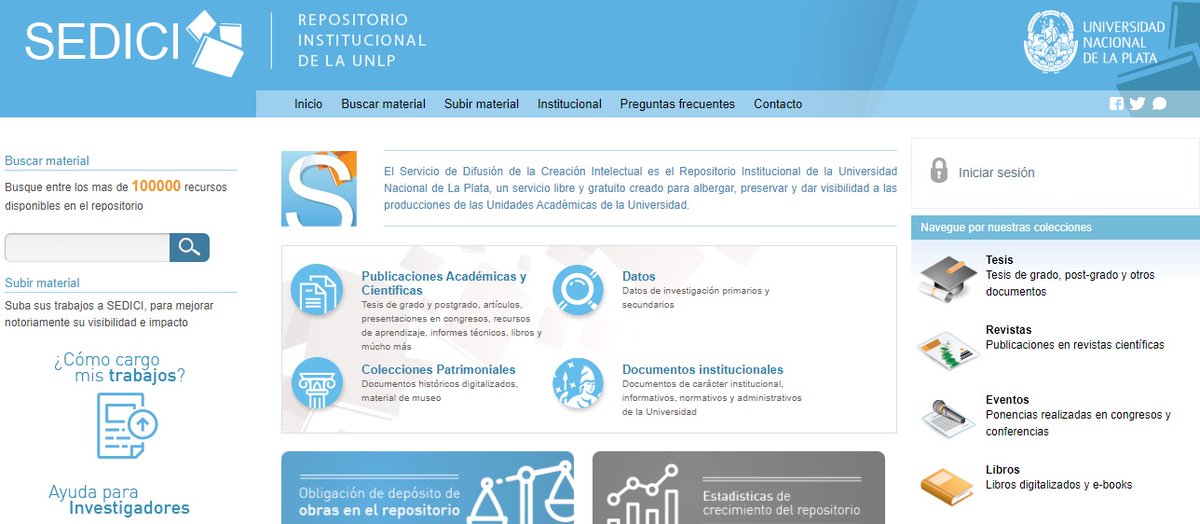Open Publicaciones Académicas y Científicas link
Image resolution: width=1200 pixels, height=524 pixels.
pos(444,283)
